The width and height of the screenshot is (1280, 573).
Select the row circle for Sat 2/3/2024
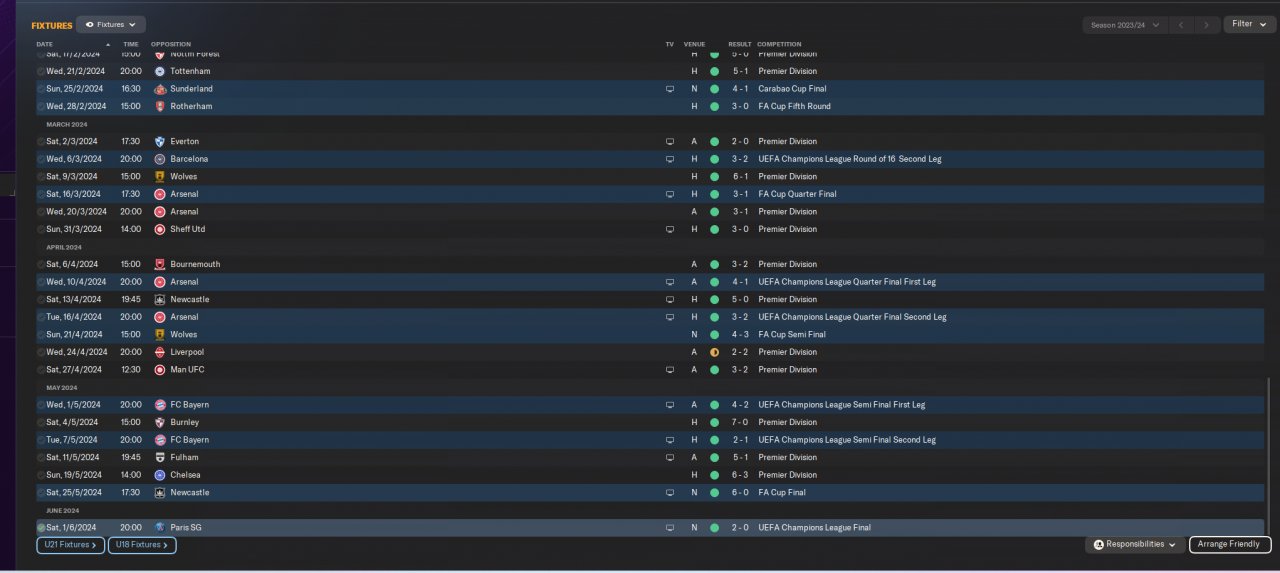click(41, 141)
